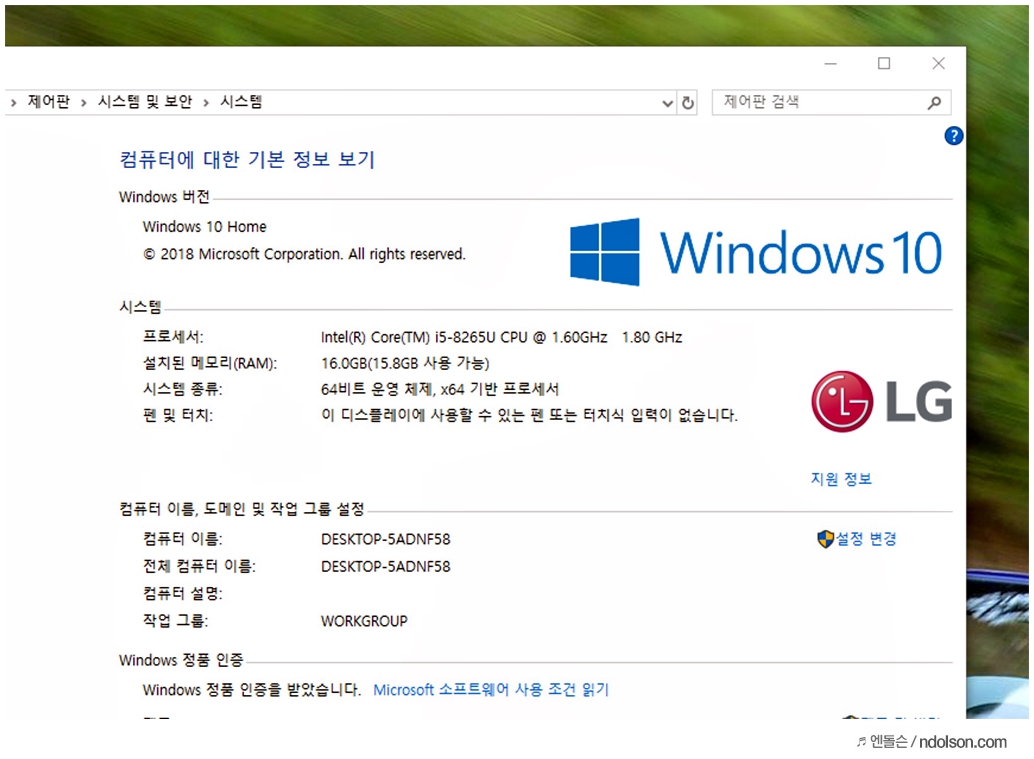Image resolution: width=1034 pixels, height=759 pixels.
Task: Expand the address bar history dropdown
Action: [667, 103]
